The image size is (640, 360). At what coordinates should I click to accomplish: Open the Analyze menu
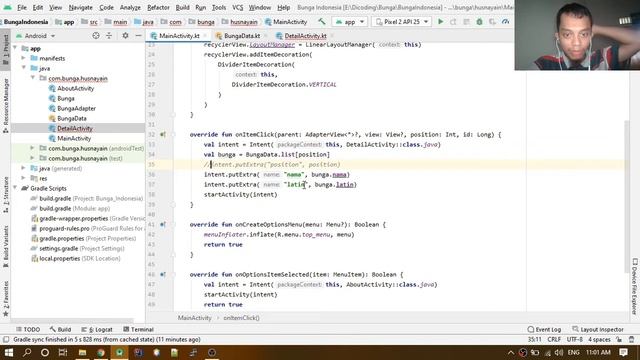(x=130, y=7)
